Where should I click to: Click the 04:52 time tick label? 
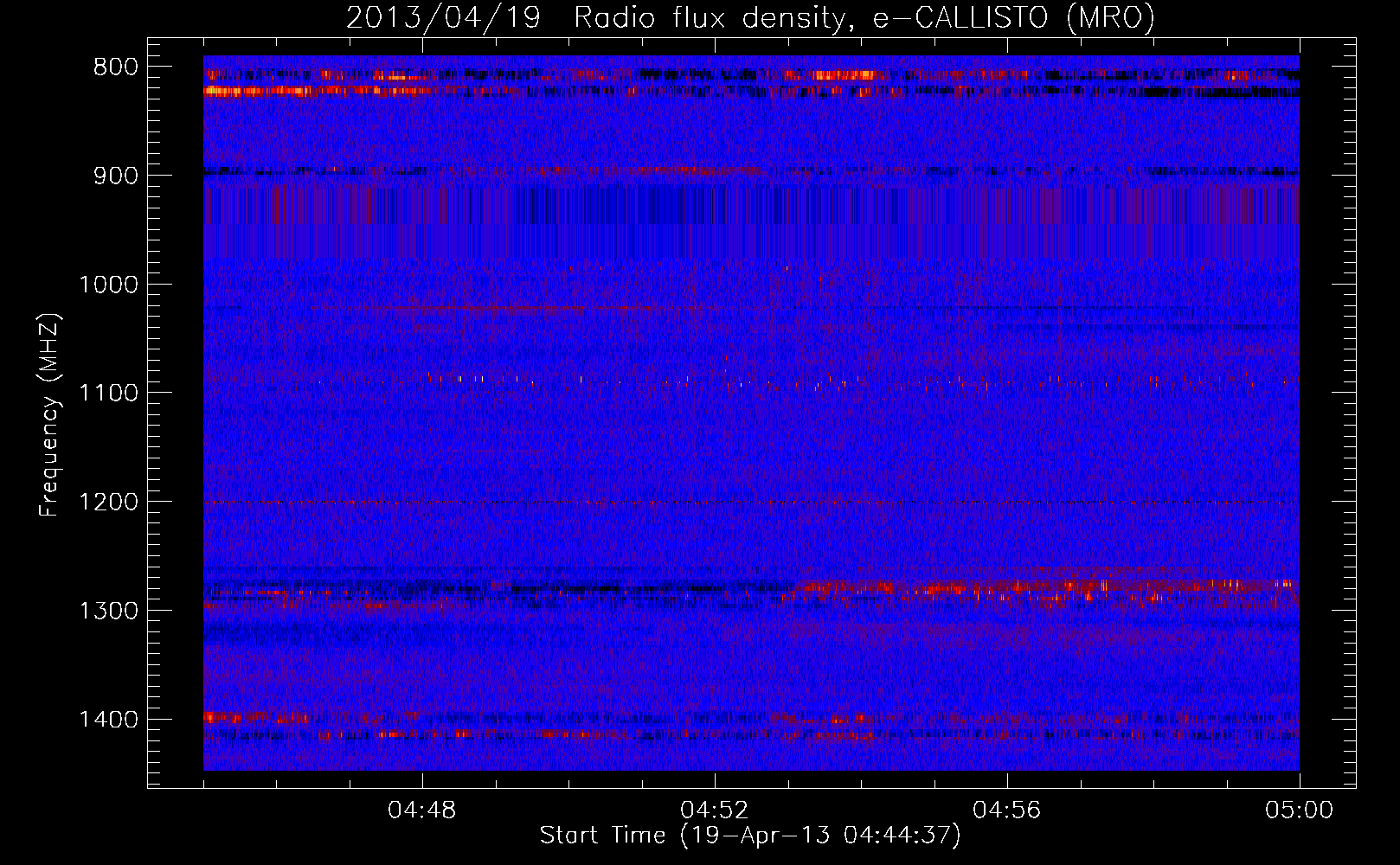(x=715, y=811)
